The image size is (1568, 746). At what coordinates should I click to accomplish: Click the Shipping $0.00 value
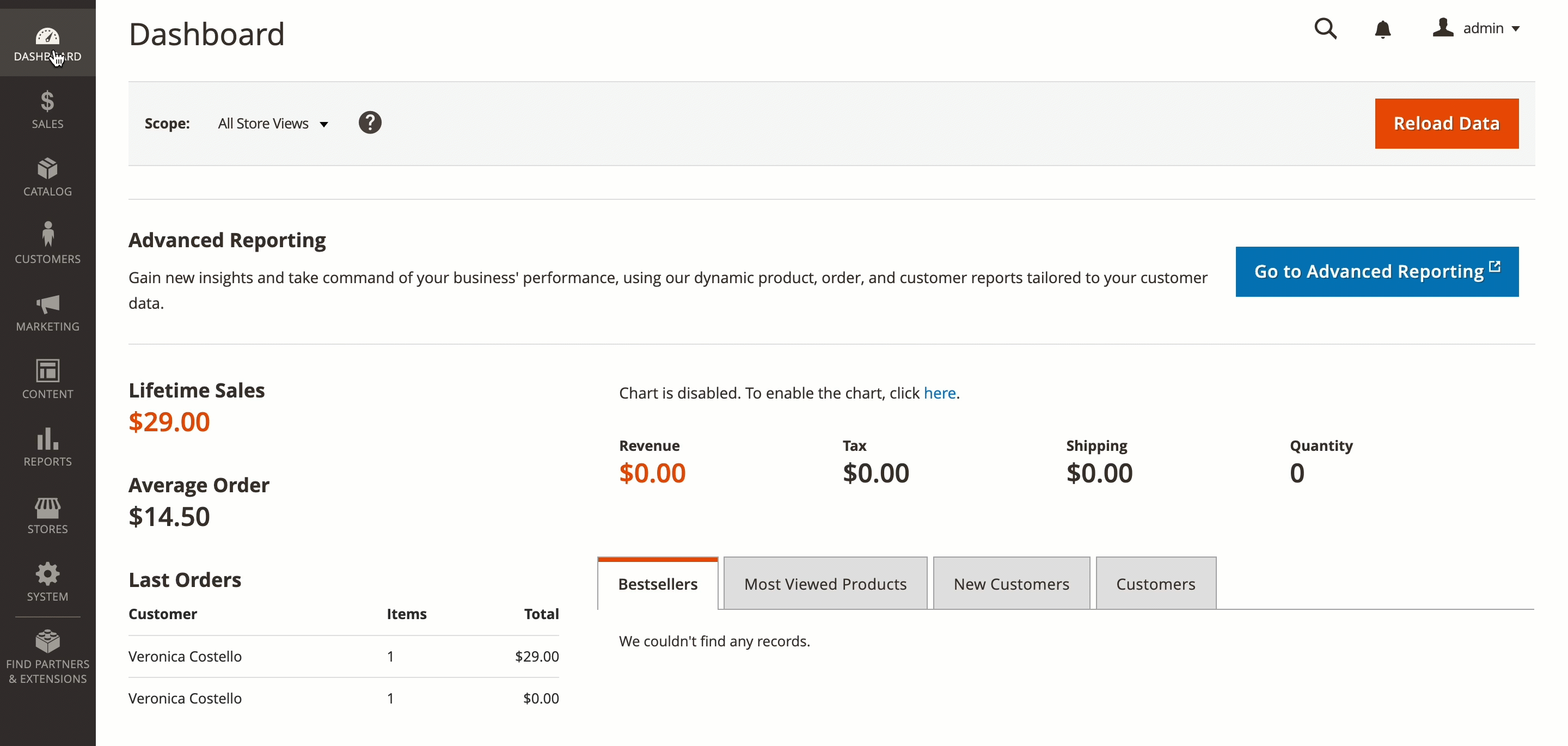click(1099, 473)
